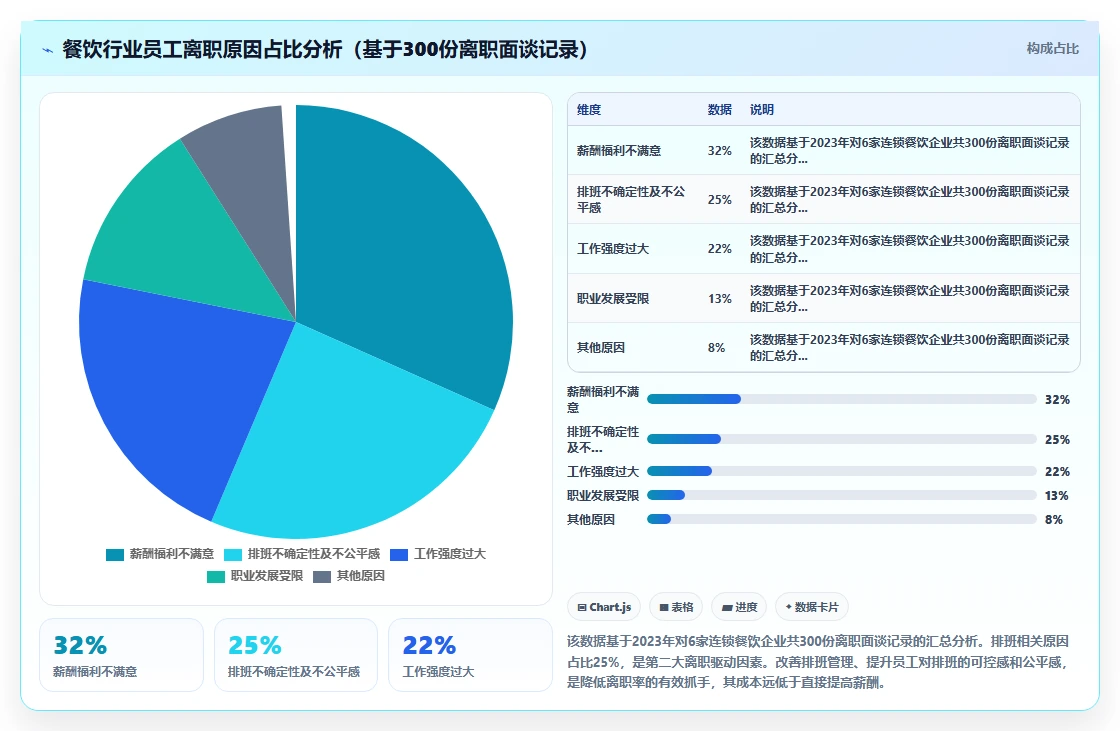
Task: Click 工作强度过大 table cell
Action: click(x=613, y=249)
